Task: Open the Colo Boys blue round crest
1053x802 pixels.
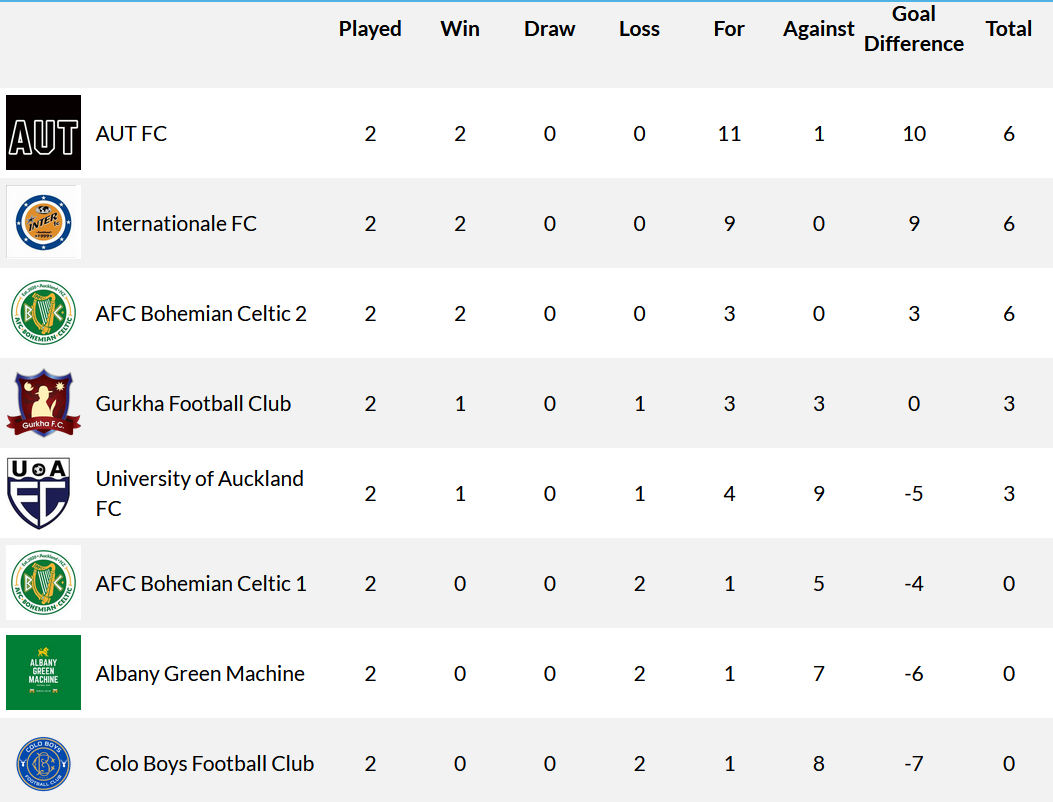Action: click(x=44, y=763)
